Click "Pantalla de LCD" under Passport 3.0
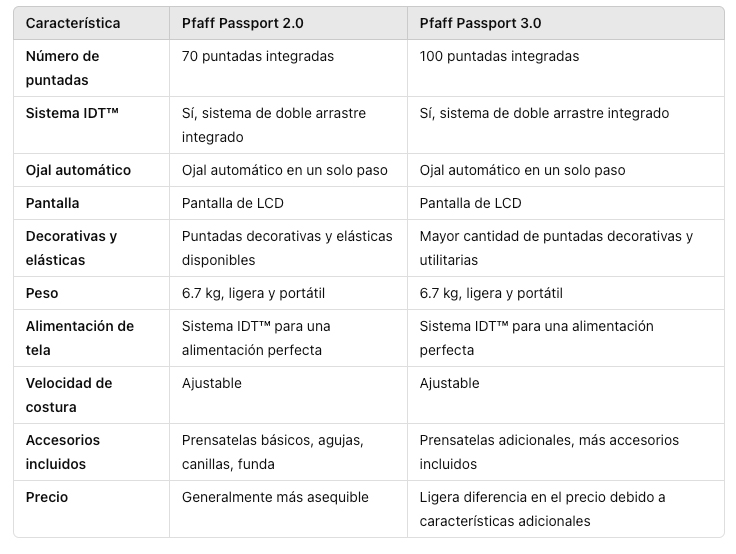Image resolution: width=736 pixels, height=554 pixels. coord(470,203)
